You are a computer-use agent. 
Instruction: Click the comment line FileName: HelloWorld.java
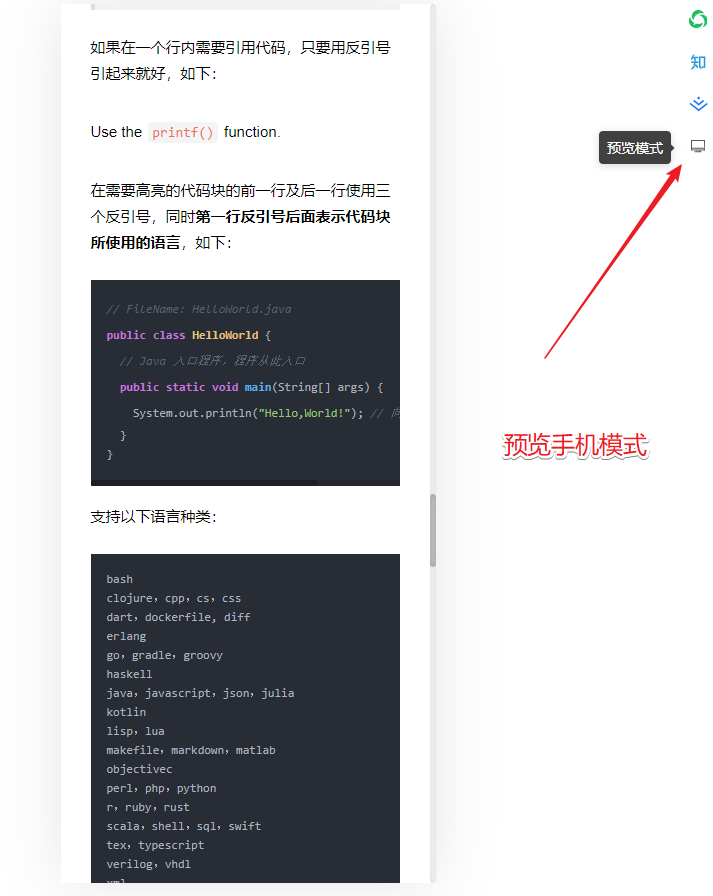tap(199, 309)
